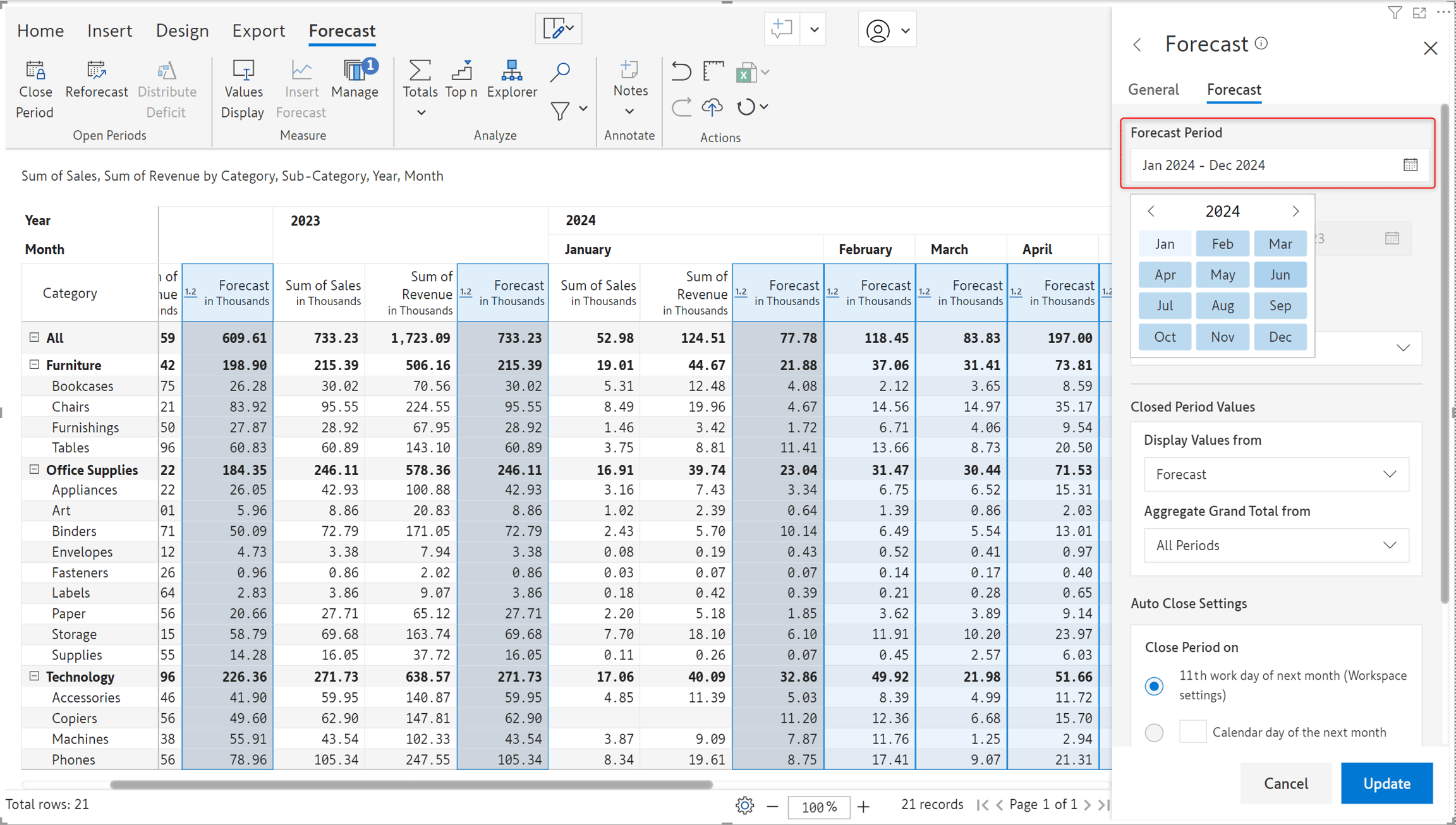Open Display Values from dropdown

coord(1276,474)
